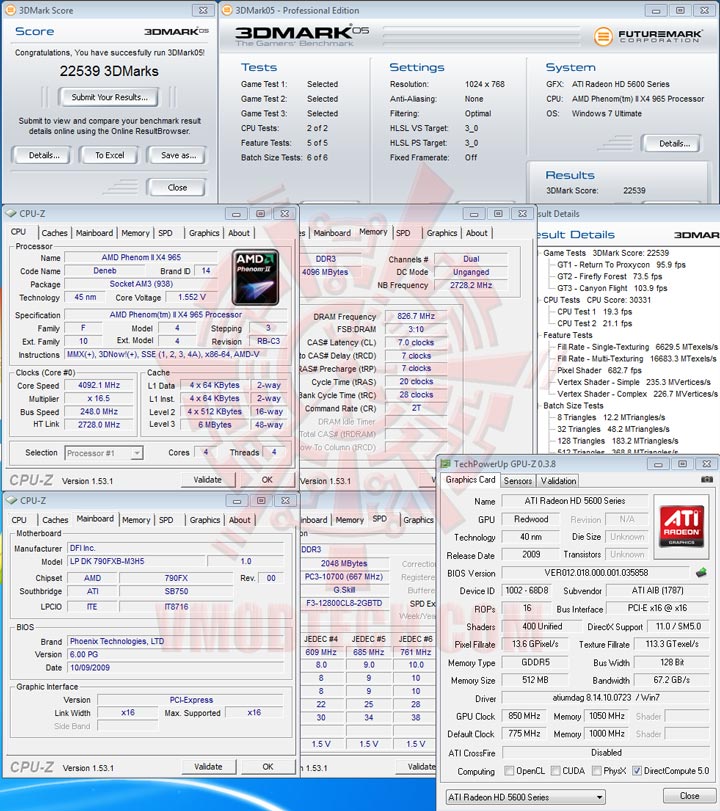
Task: Click the DRAM Frequency 826.7 MHz value
Action: pos(416,316)
